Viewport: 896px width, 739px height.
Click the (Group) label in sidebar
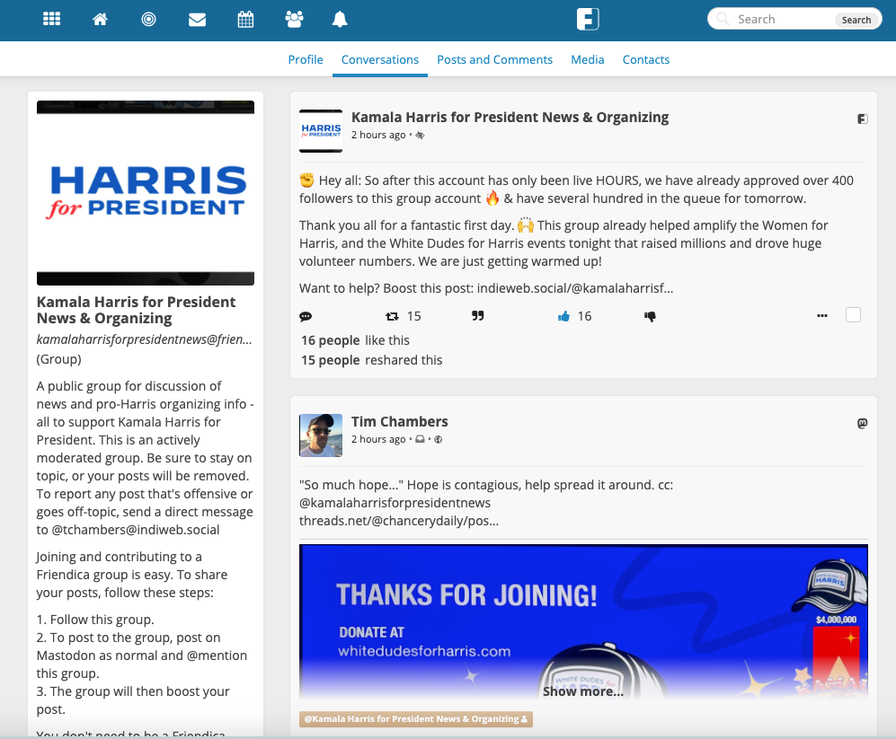(59, 359)
